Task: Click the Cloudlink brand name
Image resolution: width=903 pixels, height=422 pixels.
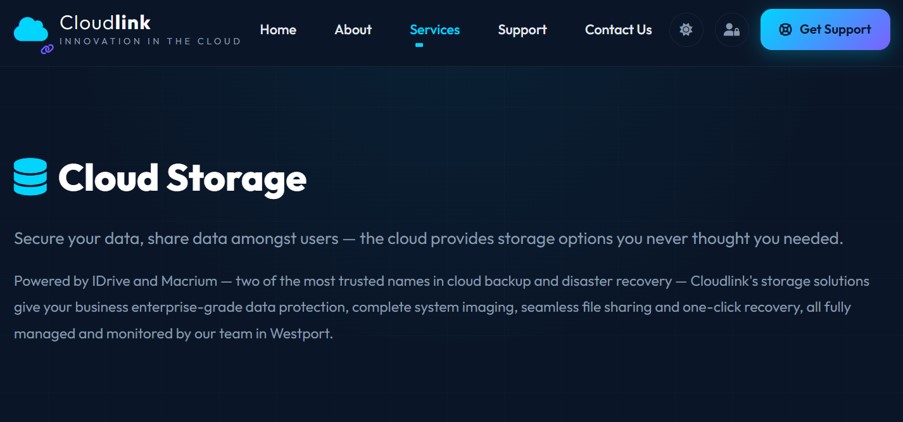Action: [105, 22]
